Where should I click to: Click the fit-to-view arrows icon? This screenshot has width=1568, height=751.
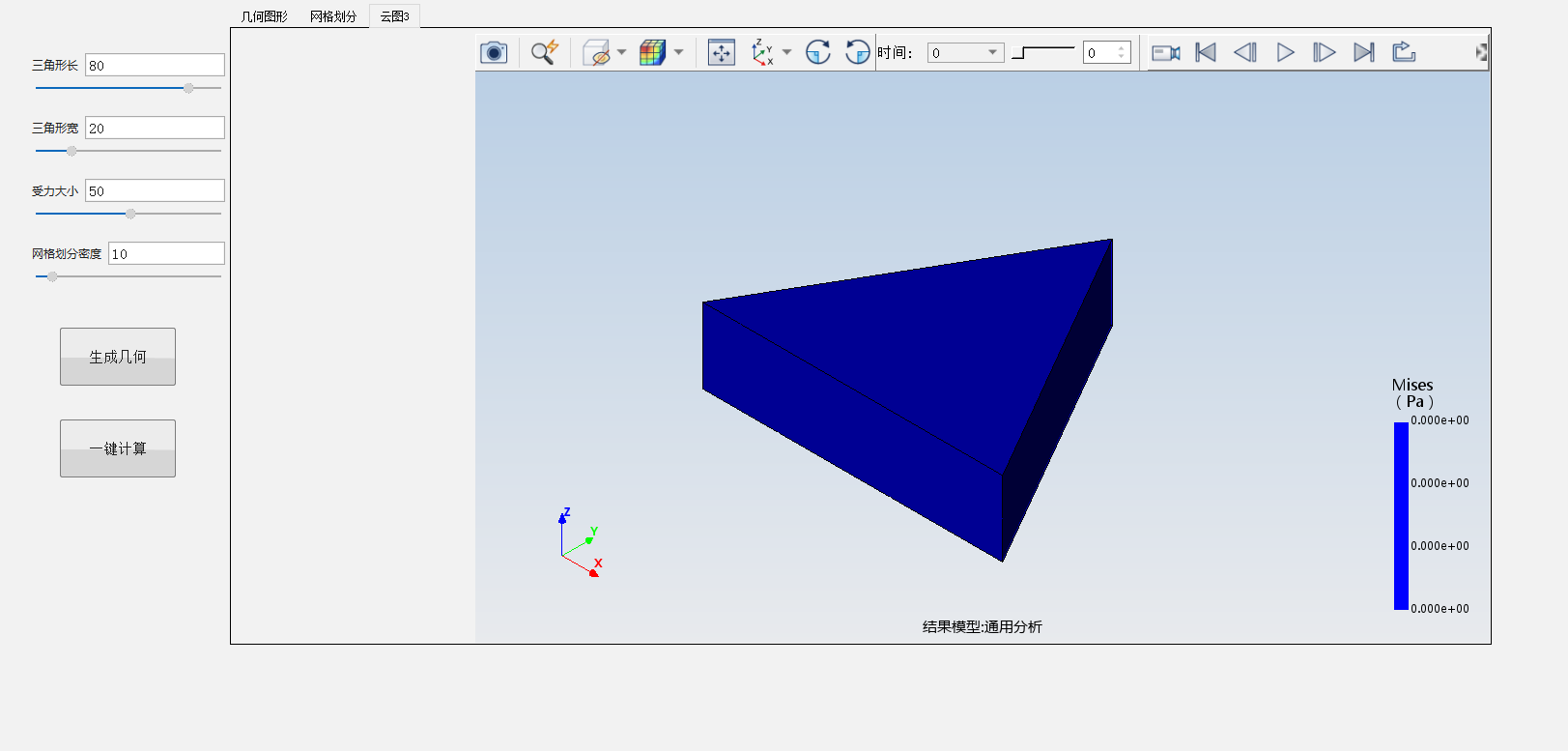722,52
